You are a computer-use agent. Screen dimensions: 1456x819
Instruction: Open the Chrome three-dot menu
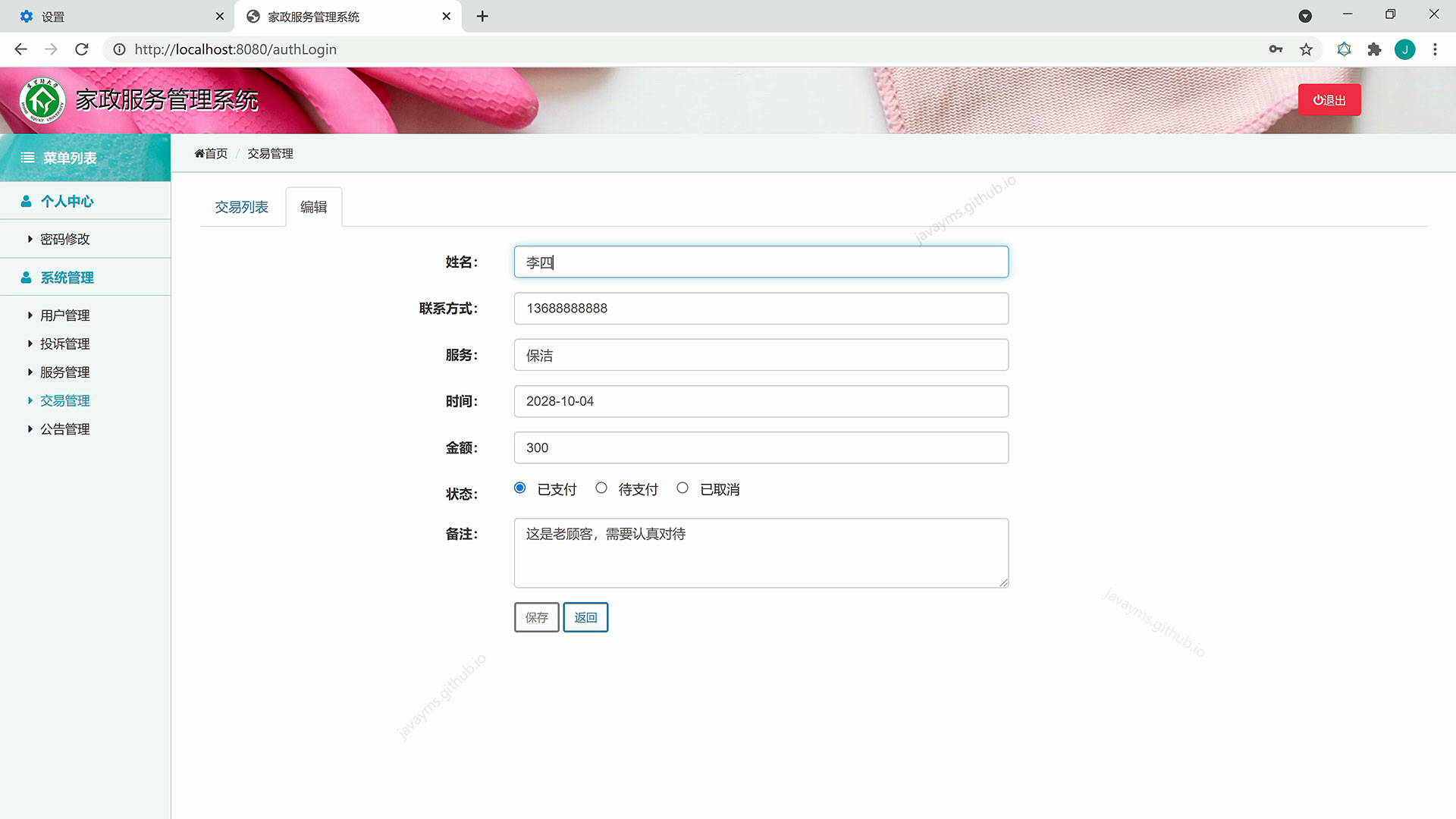(1435, 49)
